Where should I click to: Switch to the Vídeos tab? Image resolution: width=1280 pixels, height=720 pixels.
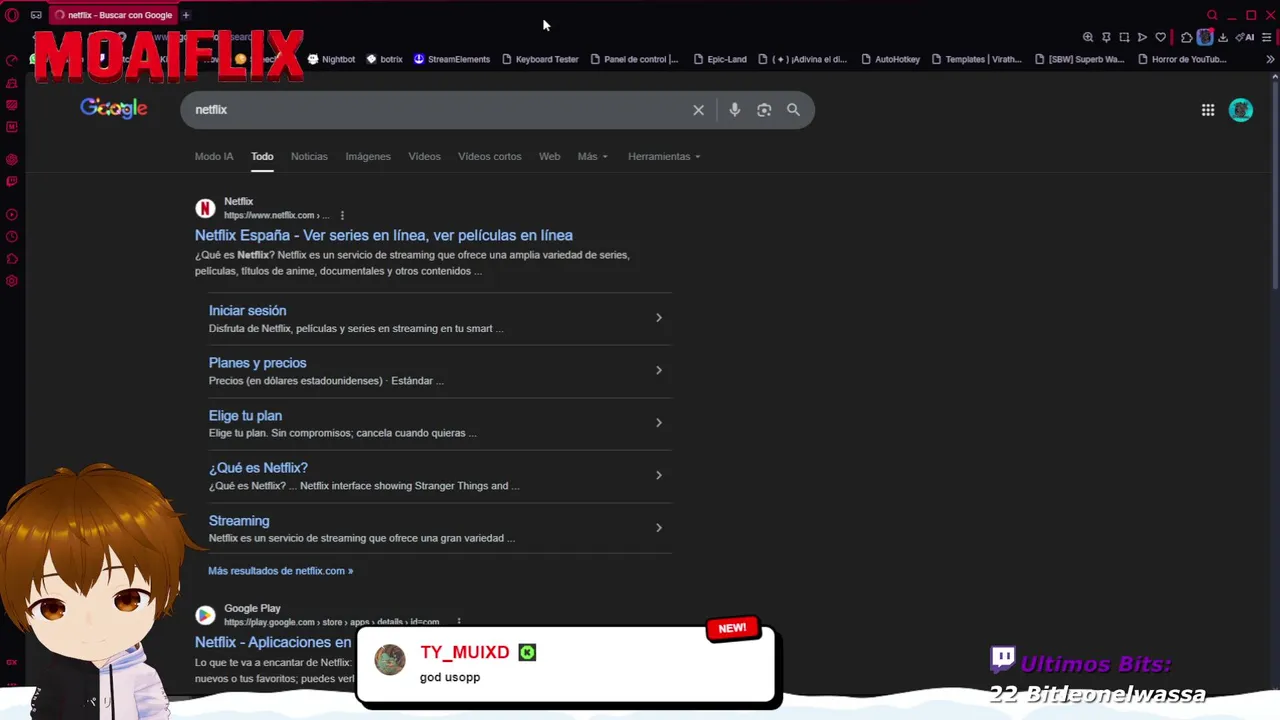tap(424, 156)
